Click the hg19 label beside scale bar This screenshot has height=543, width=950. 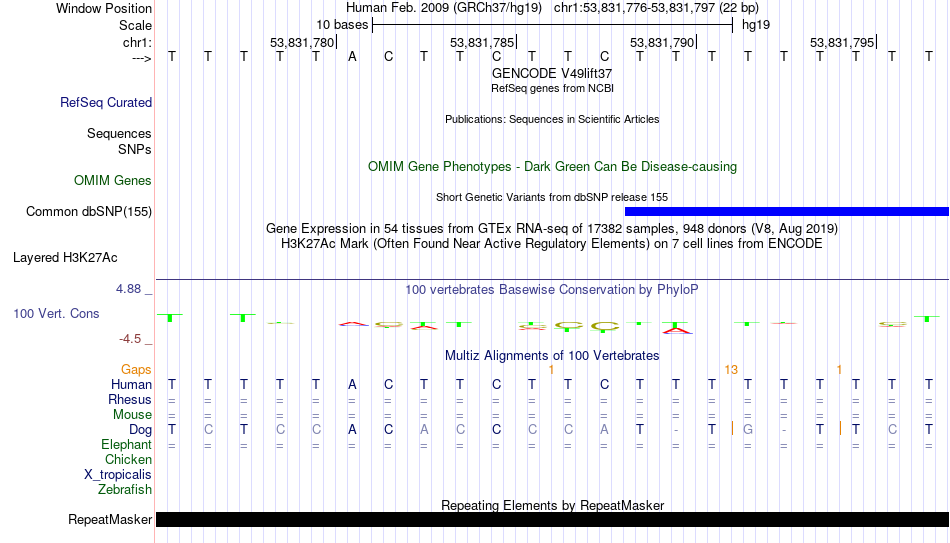756,25
